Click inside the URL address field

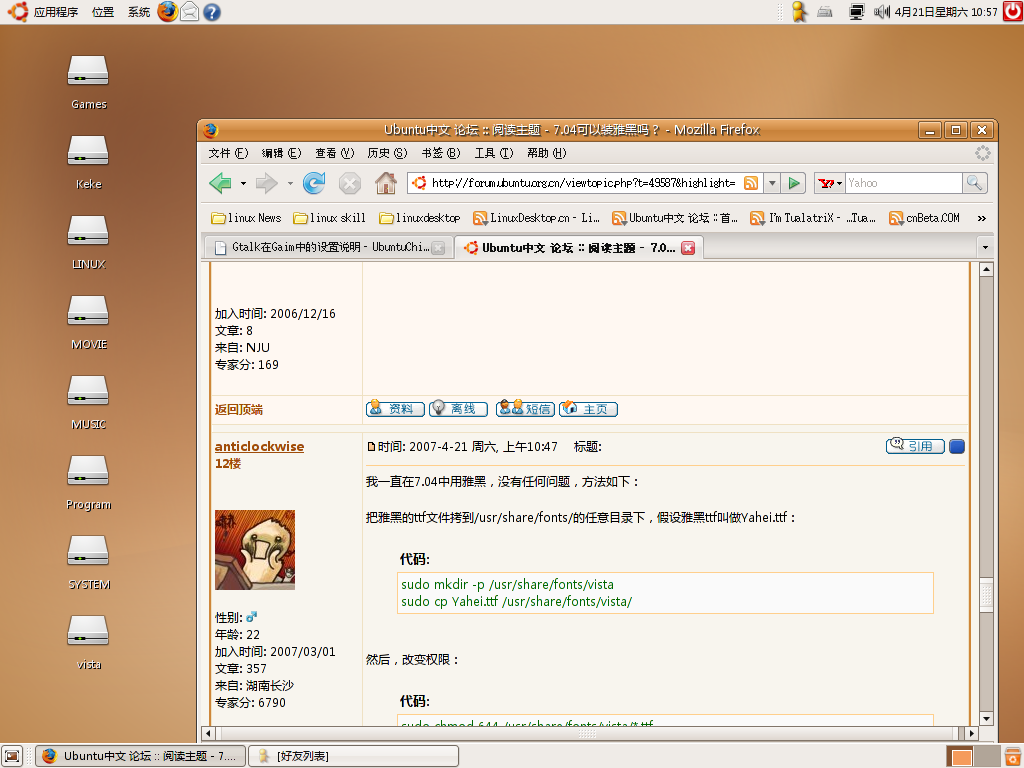coord(583,184)
